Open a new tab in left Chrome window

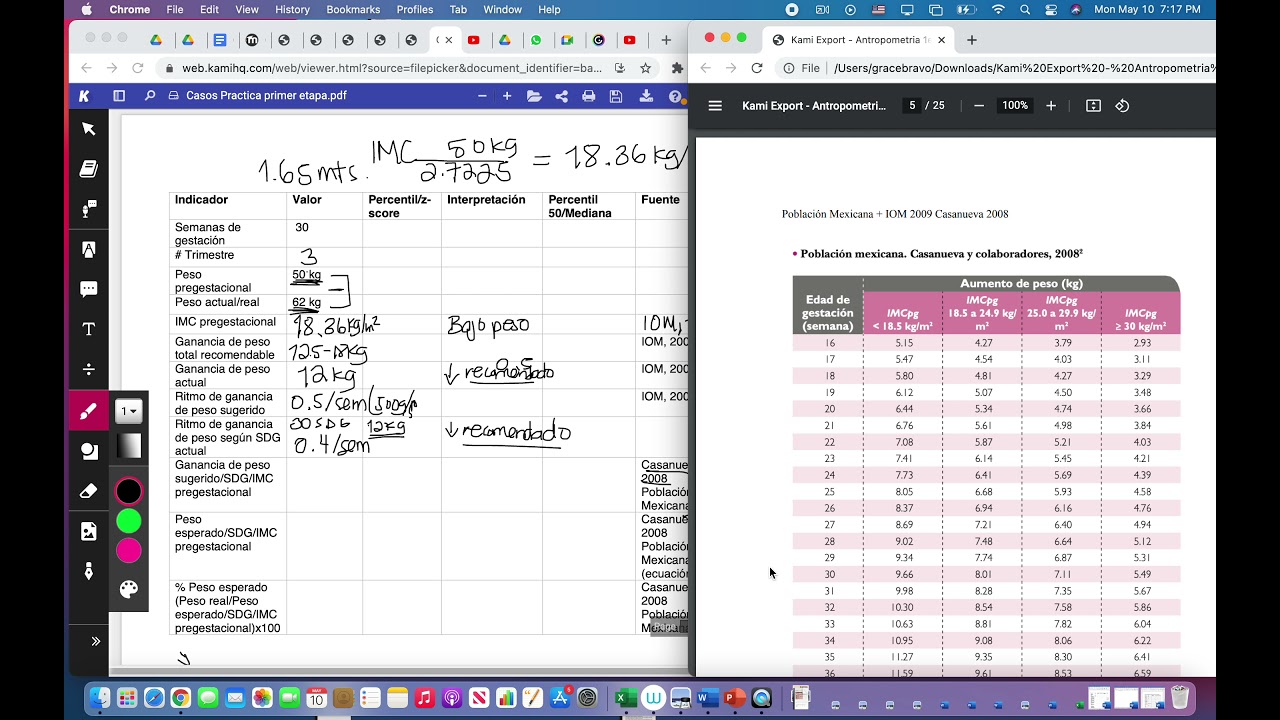tap(666, 40)
